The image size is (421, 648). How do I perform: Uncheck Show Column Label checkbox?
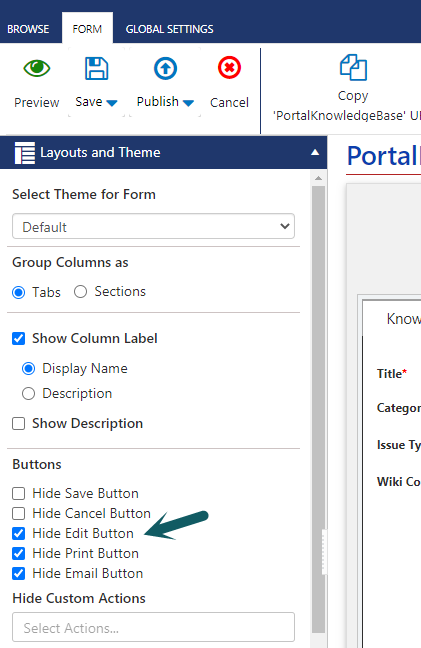[x=19, y=338]
